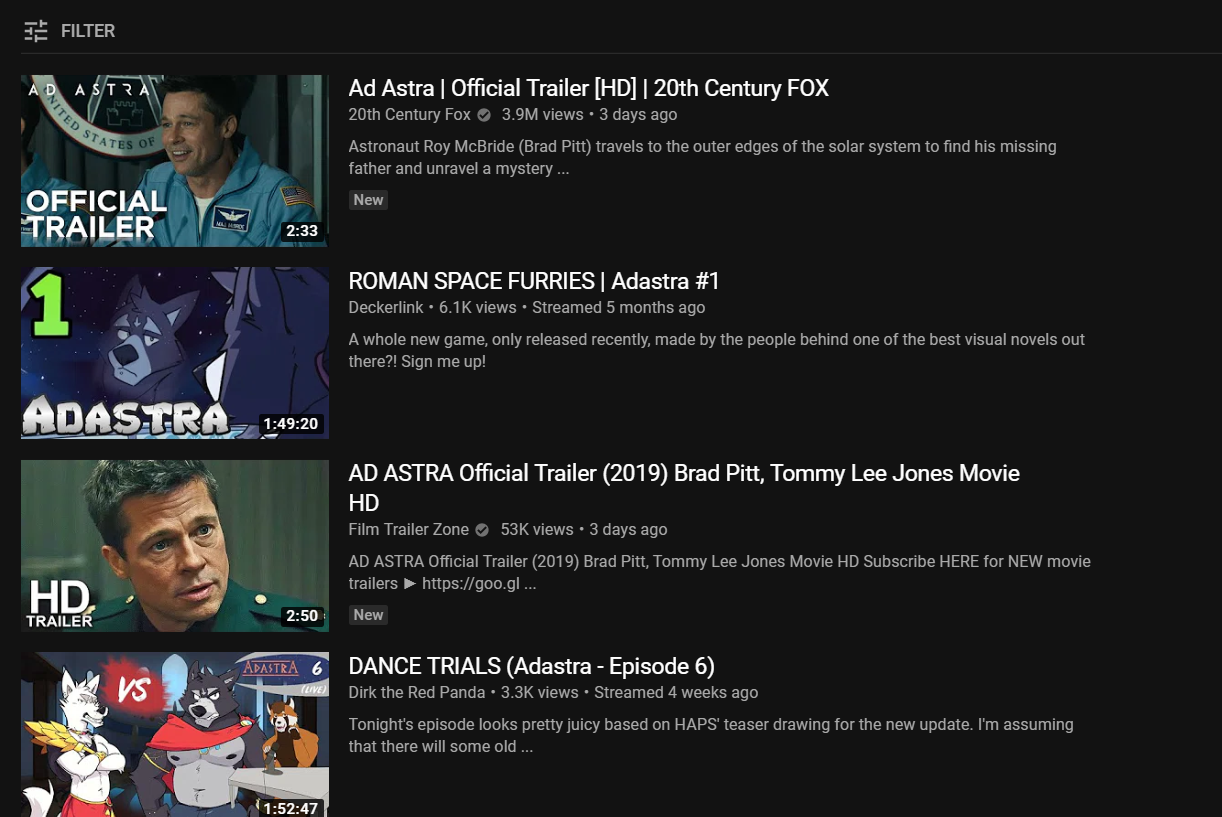Open the Brad Pitt HD Trailer thumbnail
The width and height of the screenshot is (1222, 817).
coord(175,545)
